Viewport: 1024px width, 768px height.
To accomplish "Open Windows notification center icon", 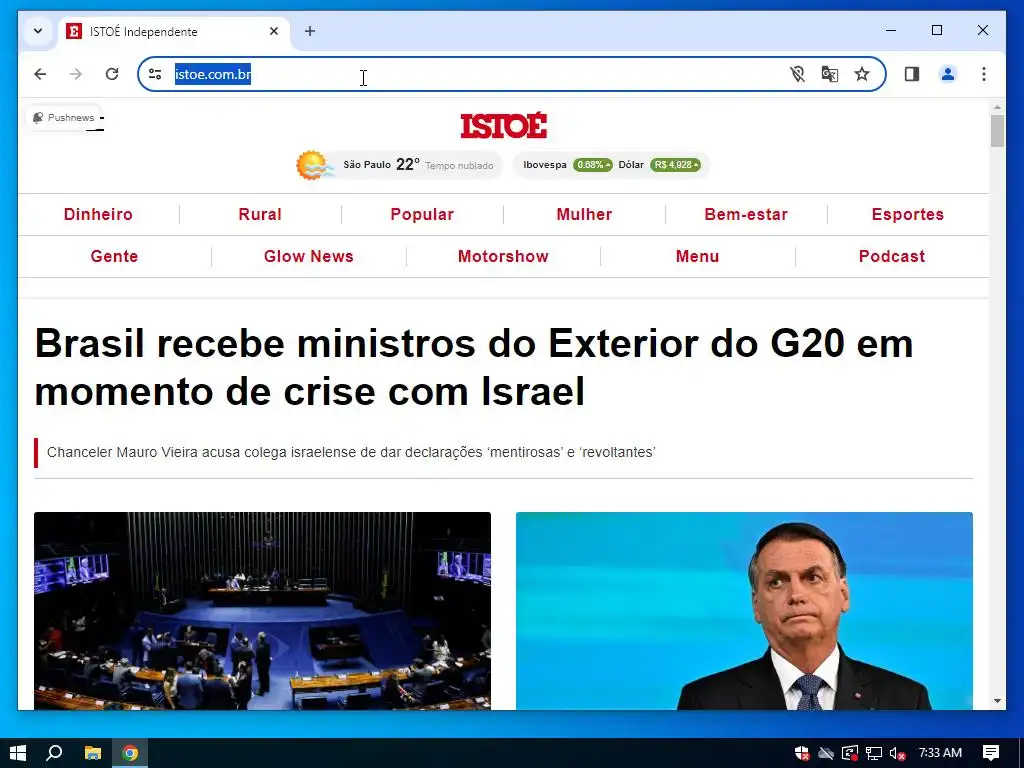I will pyautogui.click(x=991, y=753).
